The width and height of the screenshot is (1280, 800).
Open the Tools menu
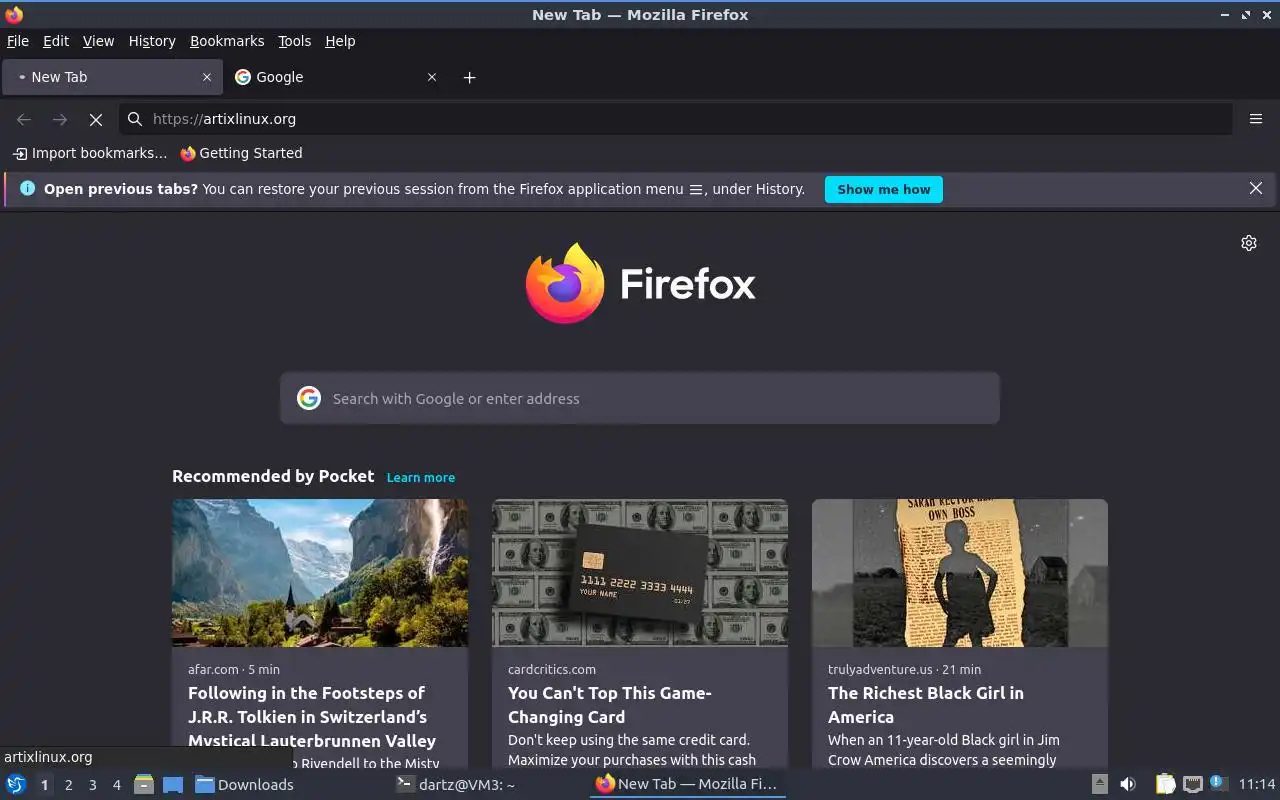(x=295, y=41)
